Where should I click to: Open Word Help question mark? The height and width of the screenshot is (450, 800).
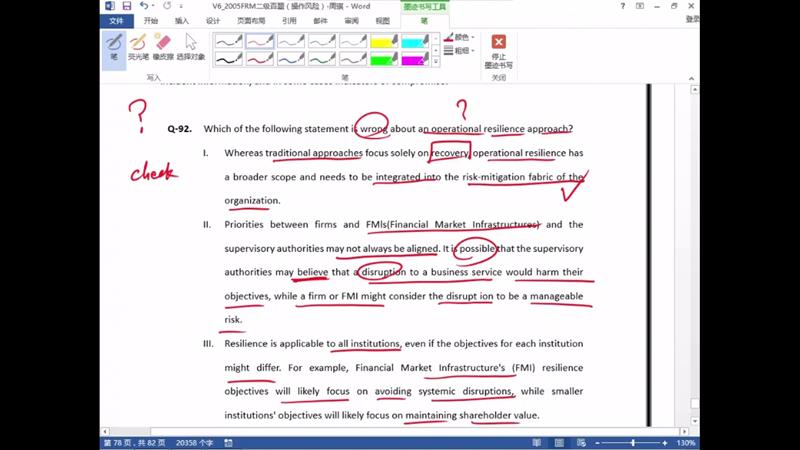click(622, 6)
